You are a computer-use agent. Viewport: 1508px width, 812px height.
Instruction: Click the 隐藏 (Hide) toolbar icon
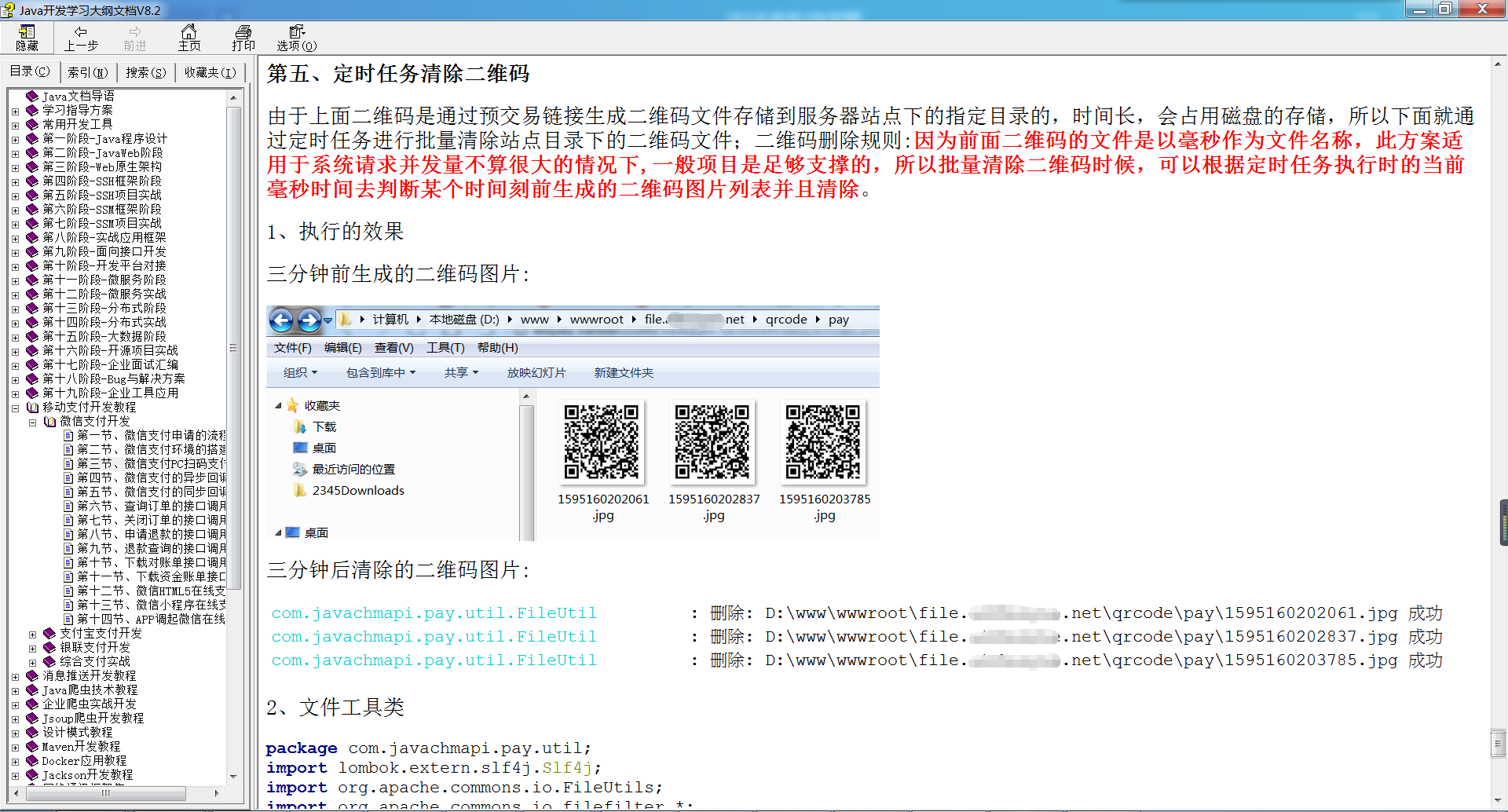click(27, 38)
